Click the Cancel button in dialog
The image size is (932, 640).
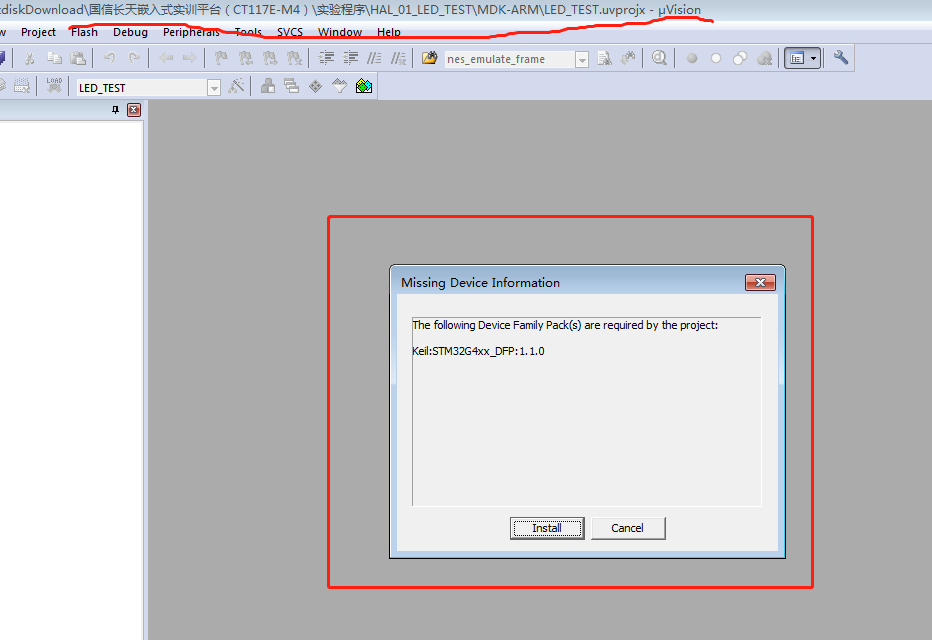coord(628,528)
